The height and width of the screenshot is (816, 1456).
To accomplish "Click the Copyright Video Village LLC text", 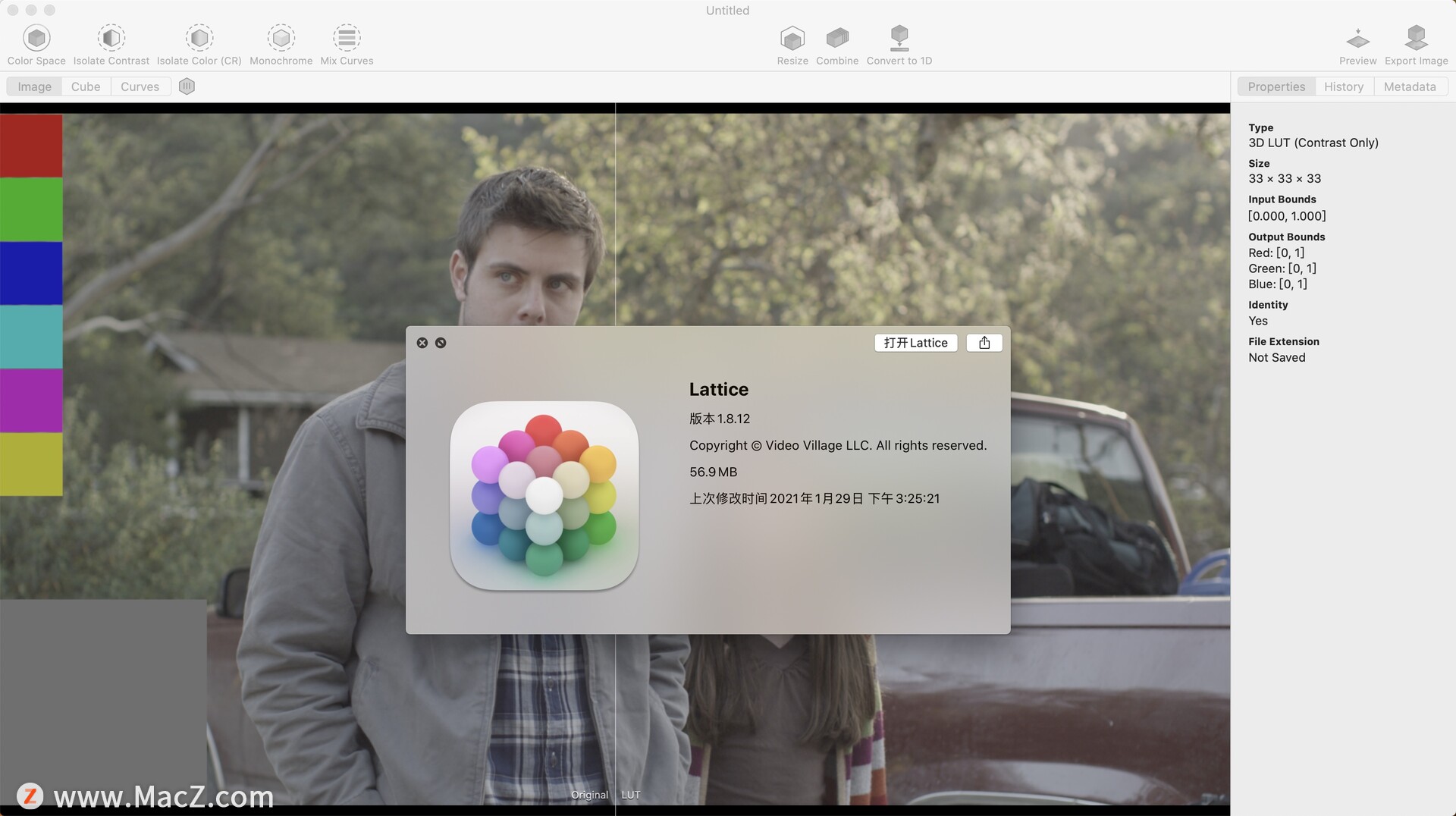I will pos(838,445).
